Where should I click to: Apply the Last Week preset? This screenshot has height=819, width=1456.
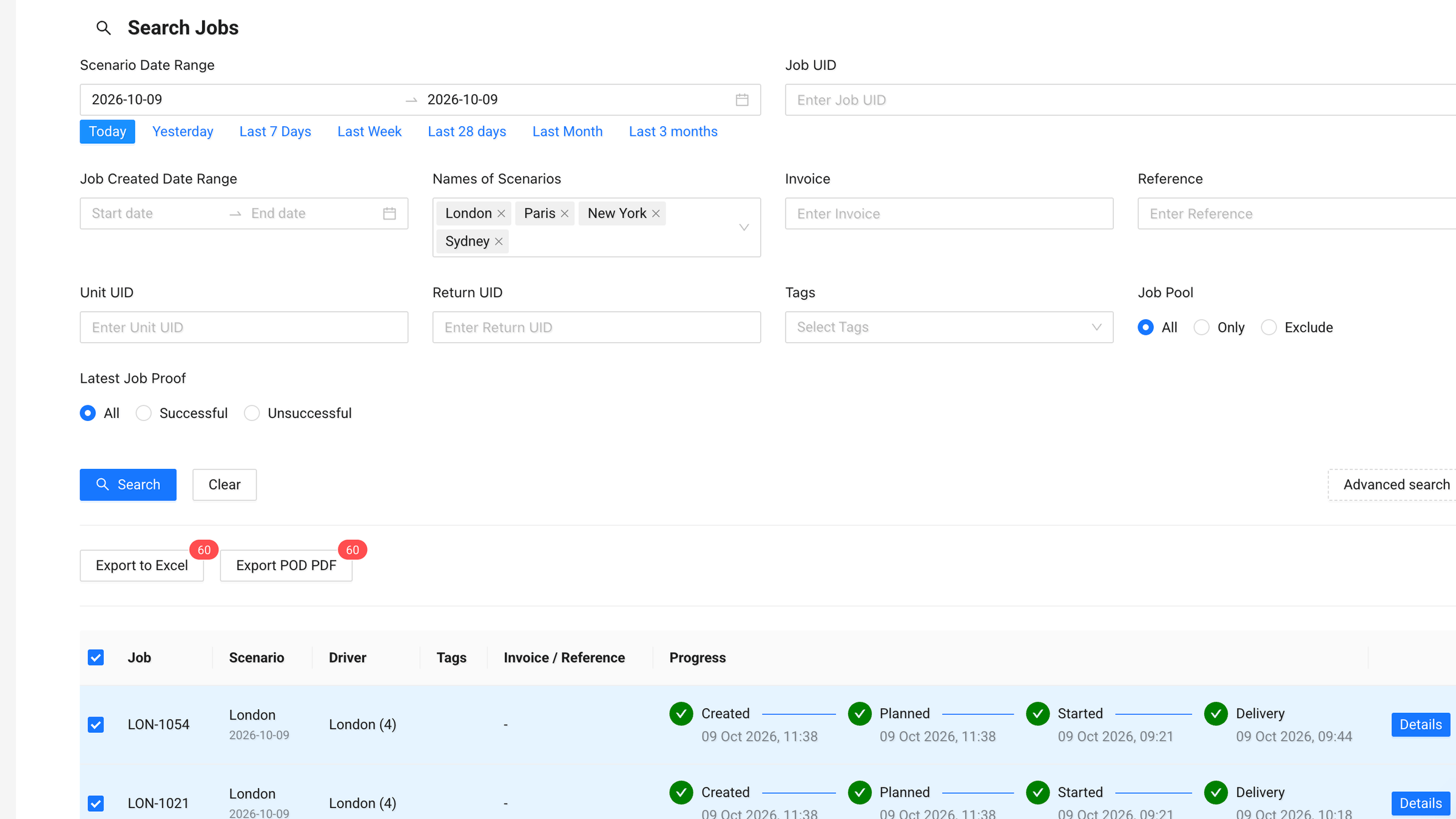(369, 132)
